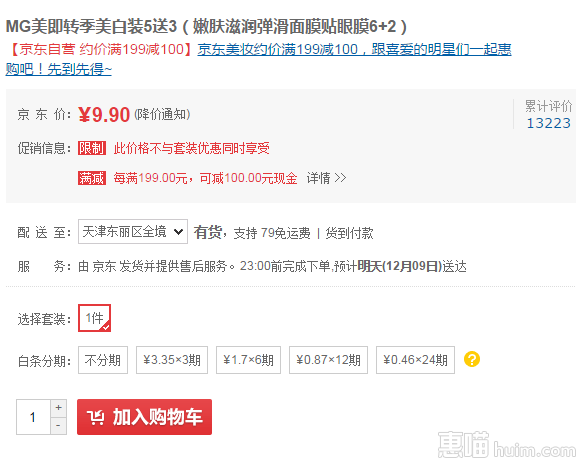Viewport: 576px width, 458px height.
Task: Select ¥3.35×3期 installment plan
Action: tap(172, 360)
